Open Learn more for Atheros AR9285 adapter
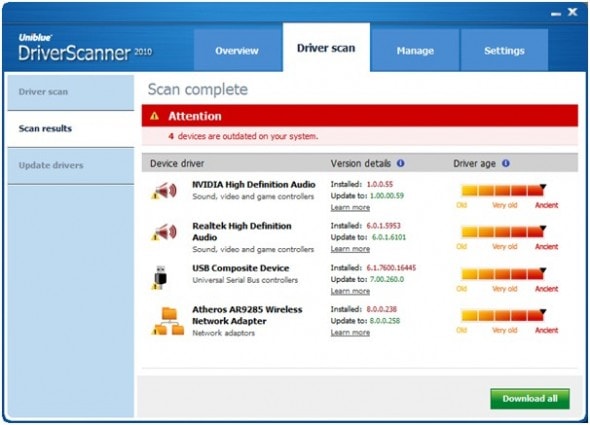This screenshot has width=590, height=425. pos(350,332)
